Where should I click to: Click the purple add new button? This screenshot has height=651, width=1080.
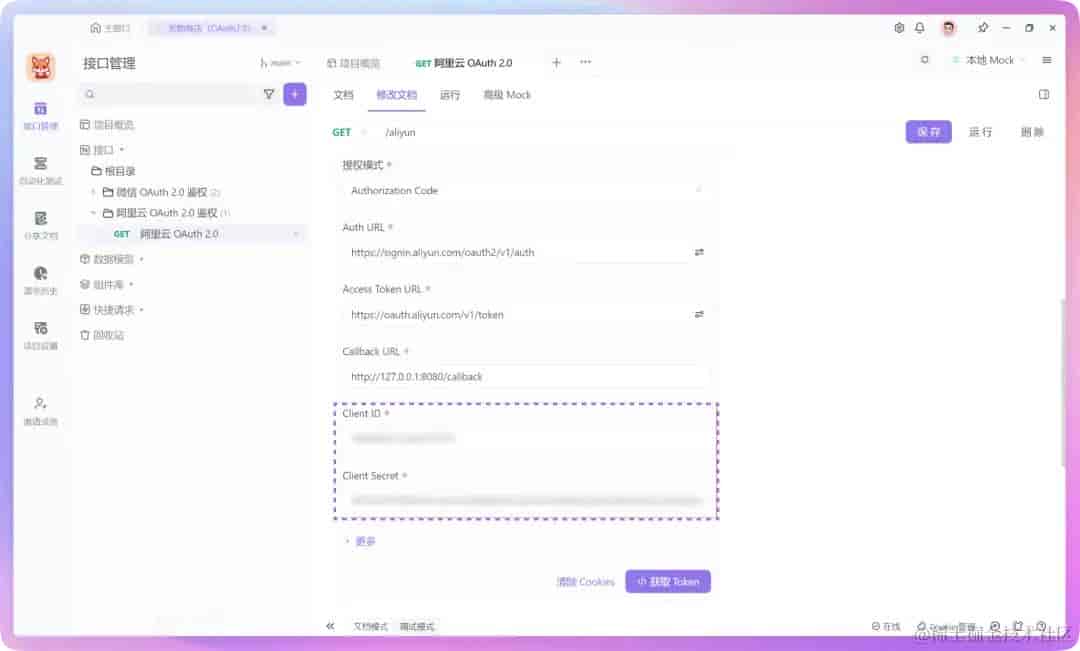[x=295, y=94]
